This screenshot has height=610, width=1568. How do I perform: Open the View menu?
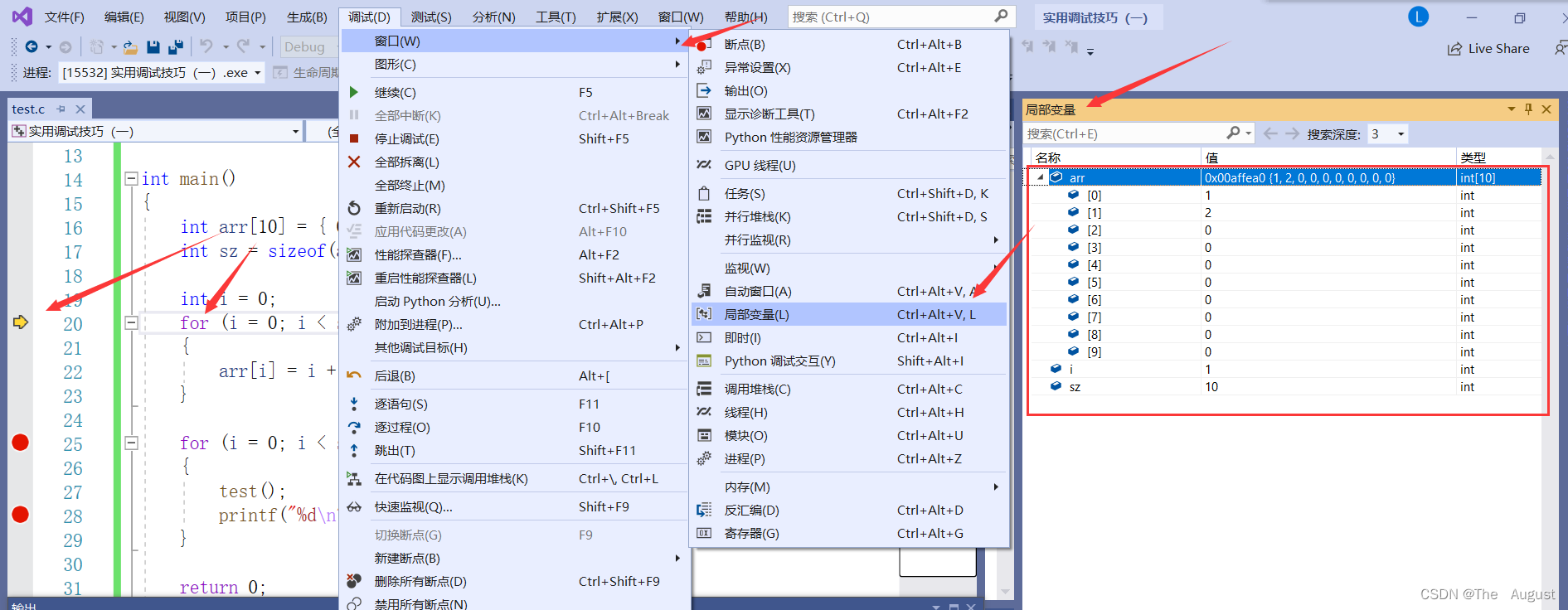click(184, 17)
